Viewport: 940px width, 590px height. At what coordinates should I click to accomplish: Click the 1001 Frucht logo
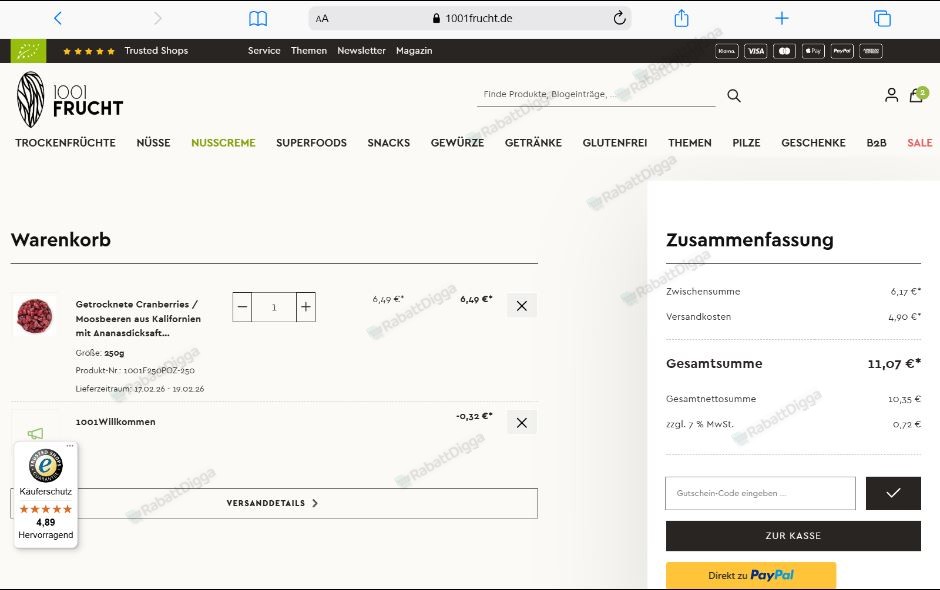pos(70,100)
